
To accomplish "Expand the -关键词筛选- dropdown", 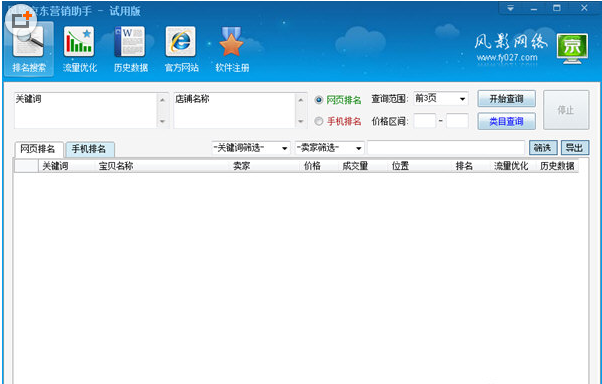I will (x=251, y=148).
